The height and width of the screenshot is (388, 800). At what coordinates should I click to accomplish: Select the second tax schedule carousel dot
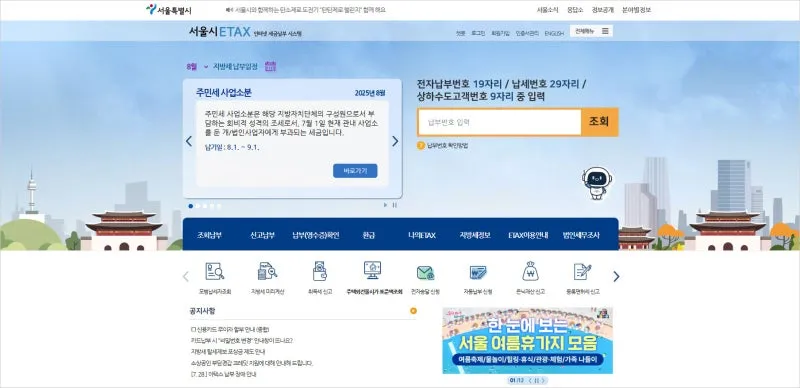[198, 206]
